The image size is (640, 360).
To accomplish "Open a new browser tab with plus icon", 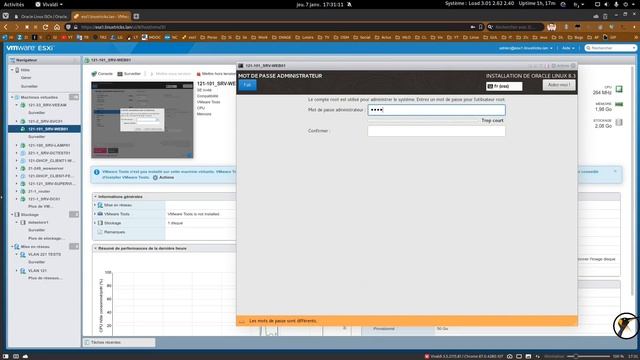I will (x=136, y=16).
